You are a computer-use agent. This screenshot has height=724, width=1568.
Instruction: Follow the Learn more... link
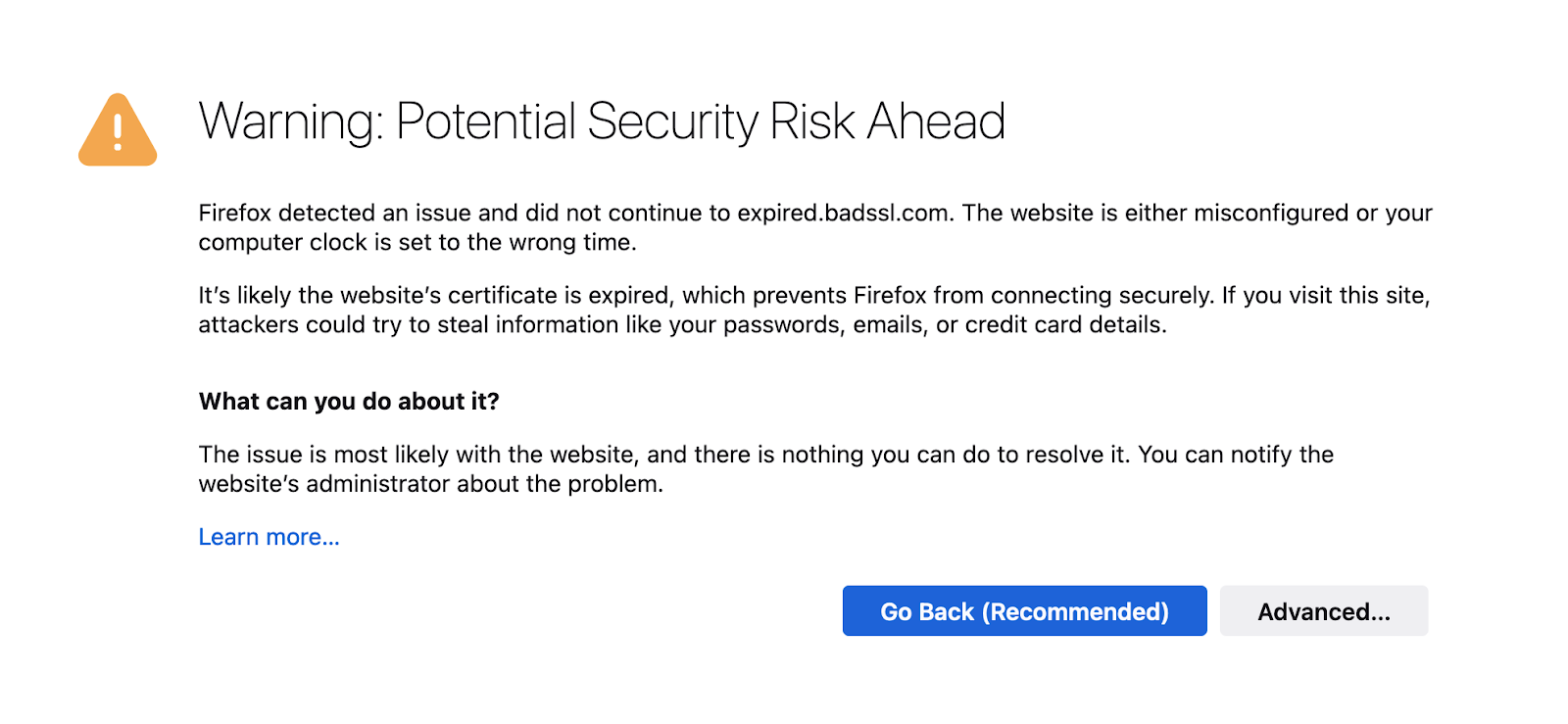pos(269,537)
